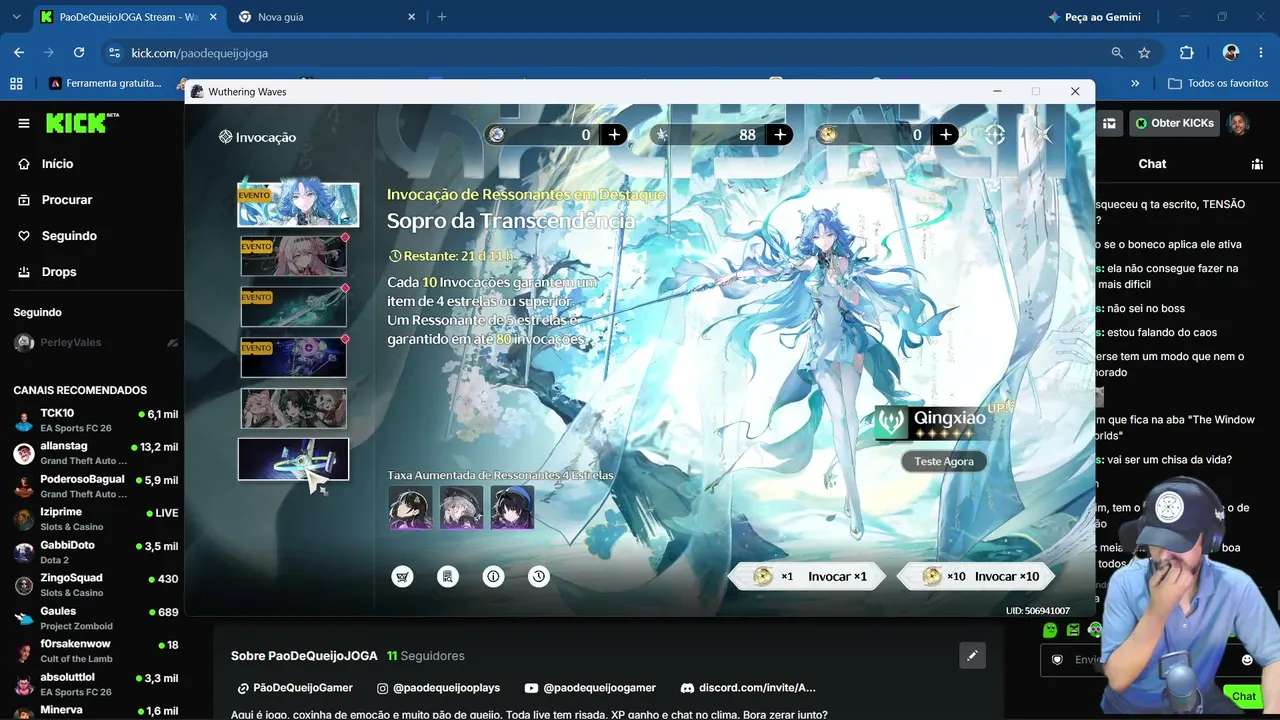This screenshot has width=1280, height=720.
Task: Open the Ferramenta gratuita bookmark
Action: 105,83
